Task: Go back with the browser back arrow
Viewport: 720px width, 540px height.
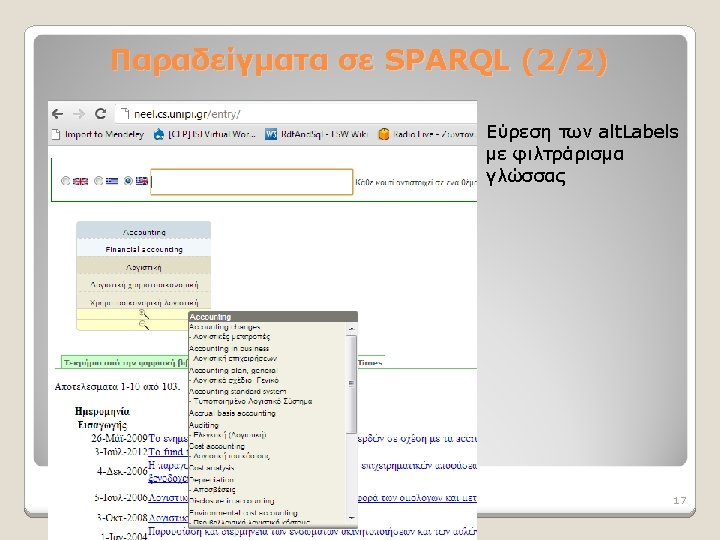Action: pyautogui.click(x=57, y=113)
